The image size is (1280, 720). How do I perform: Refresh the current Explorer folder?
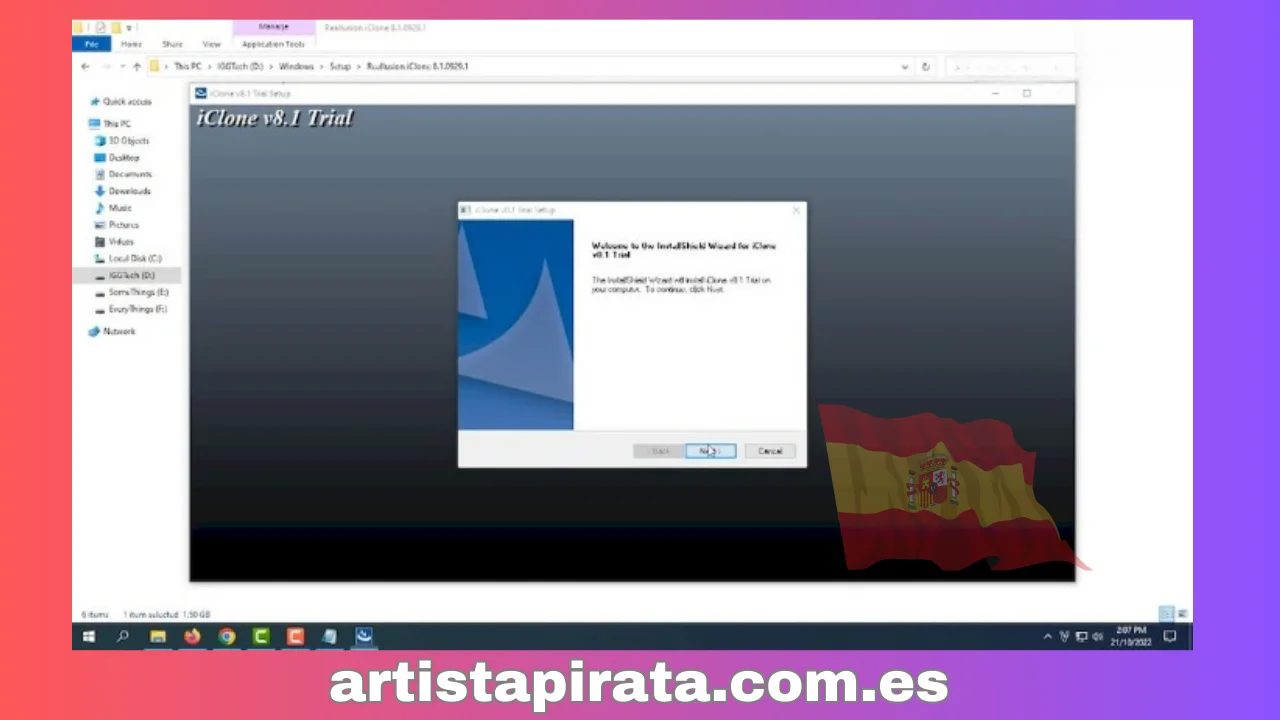[926, 66]
